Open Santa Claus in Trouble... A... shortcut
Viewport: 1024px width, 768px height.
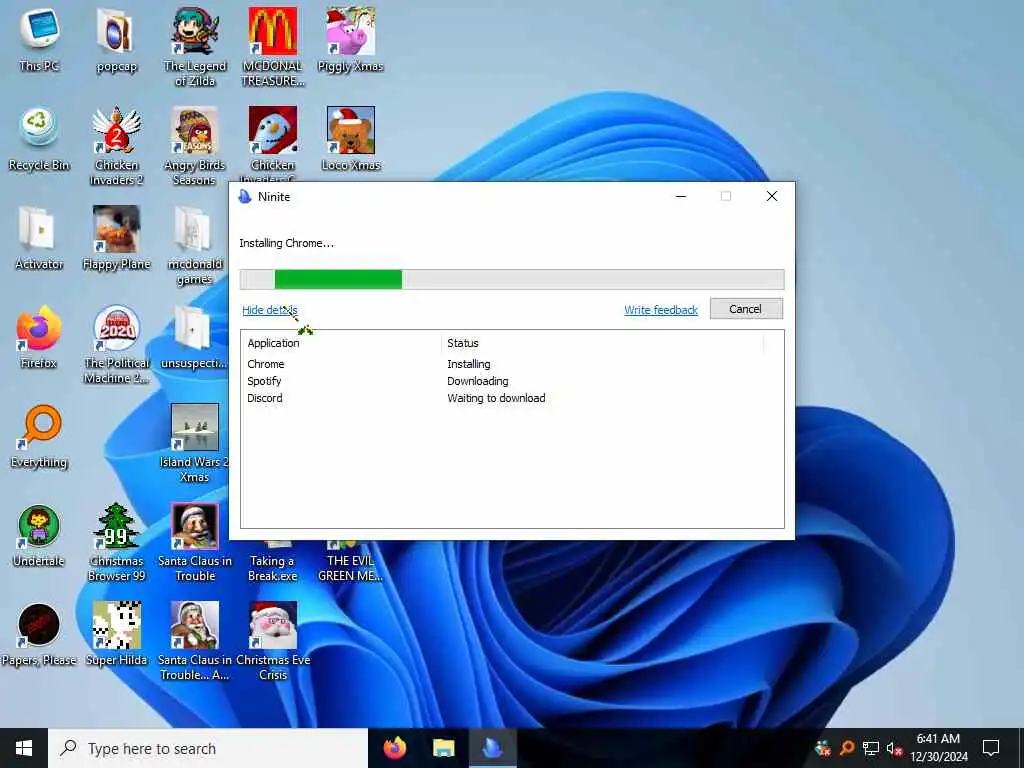pyautogui.click(x=195, y=641)
